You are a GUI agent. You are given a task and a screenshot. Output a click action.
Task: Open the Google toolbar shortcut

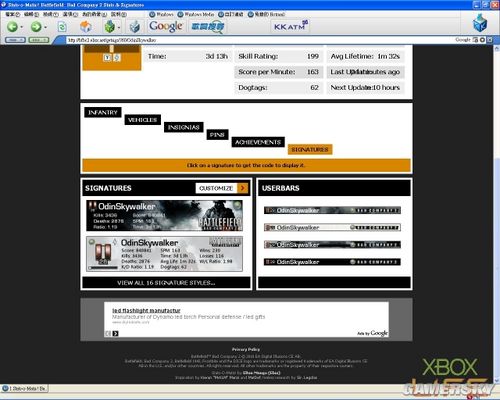pyautogui.click(x=166, y=26)
